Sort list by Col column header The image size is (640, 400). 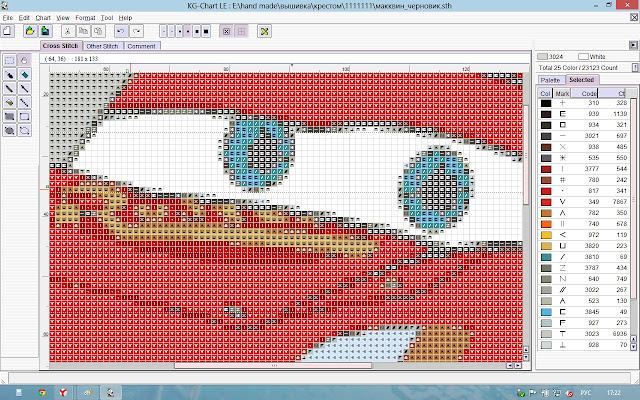(x=545, y=93)
